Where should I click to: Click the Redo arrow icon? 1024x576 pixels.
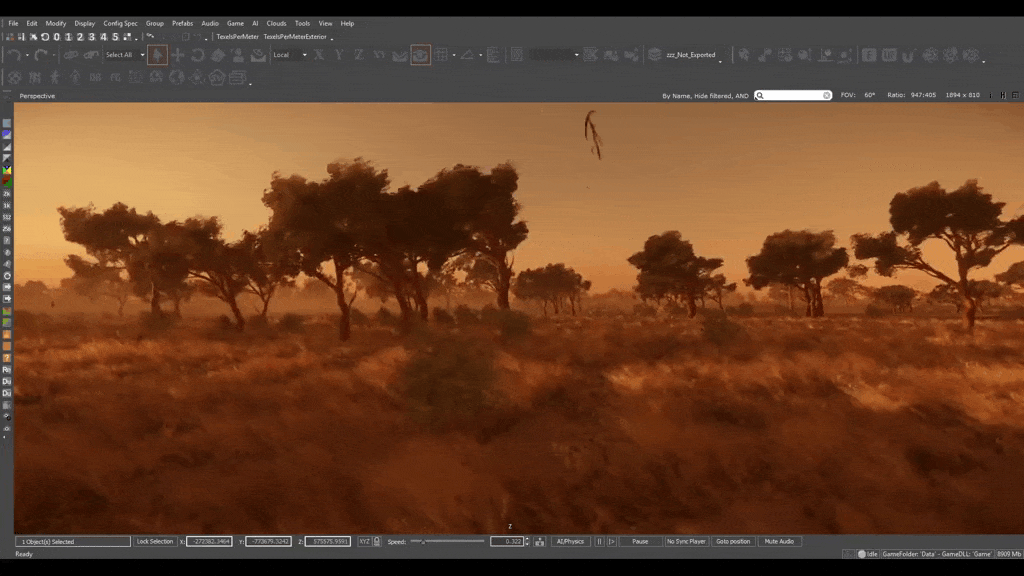41,55
